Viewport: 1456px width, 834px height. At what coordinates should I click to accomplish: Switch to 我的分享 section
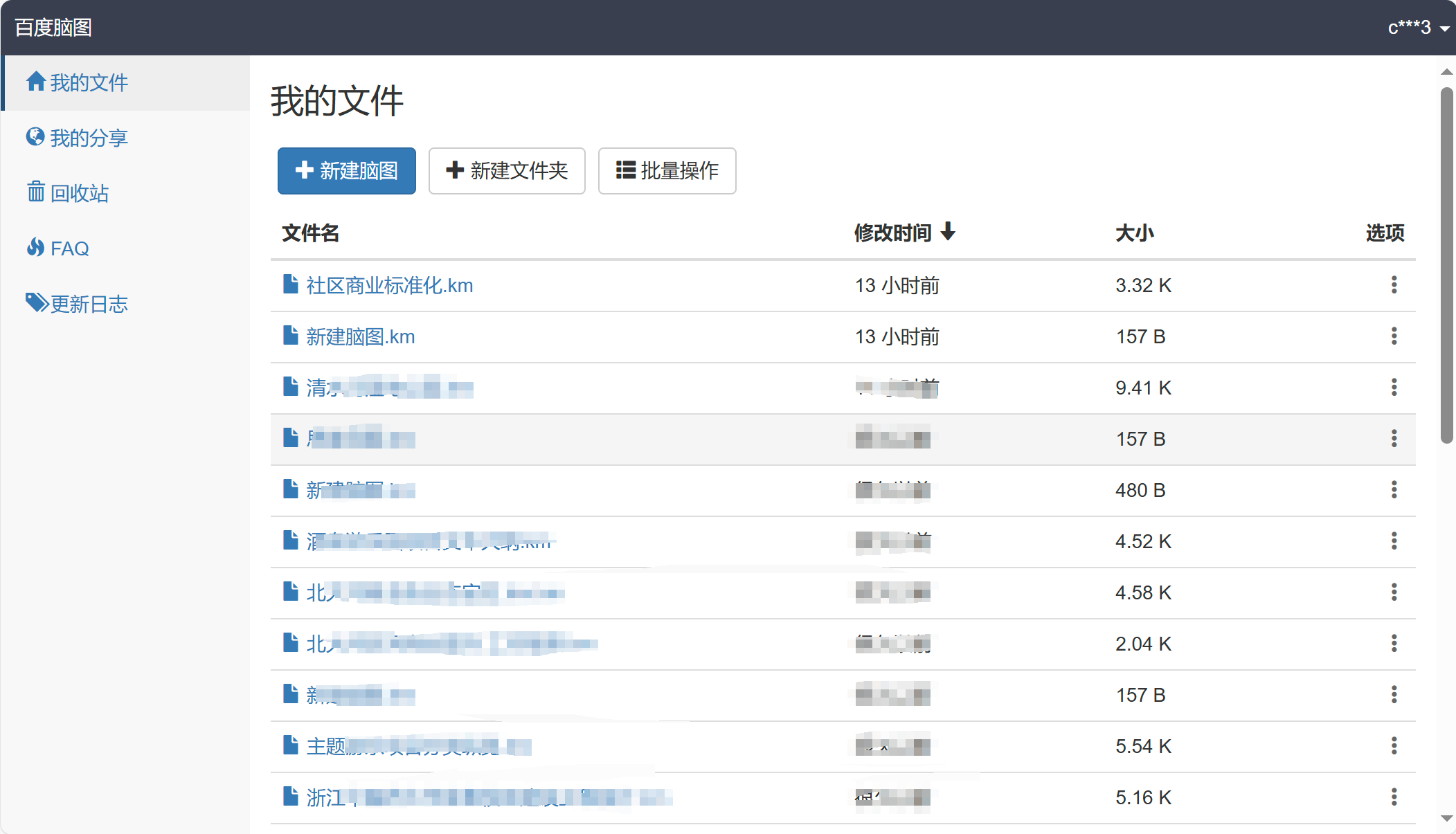click(89, 137)
